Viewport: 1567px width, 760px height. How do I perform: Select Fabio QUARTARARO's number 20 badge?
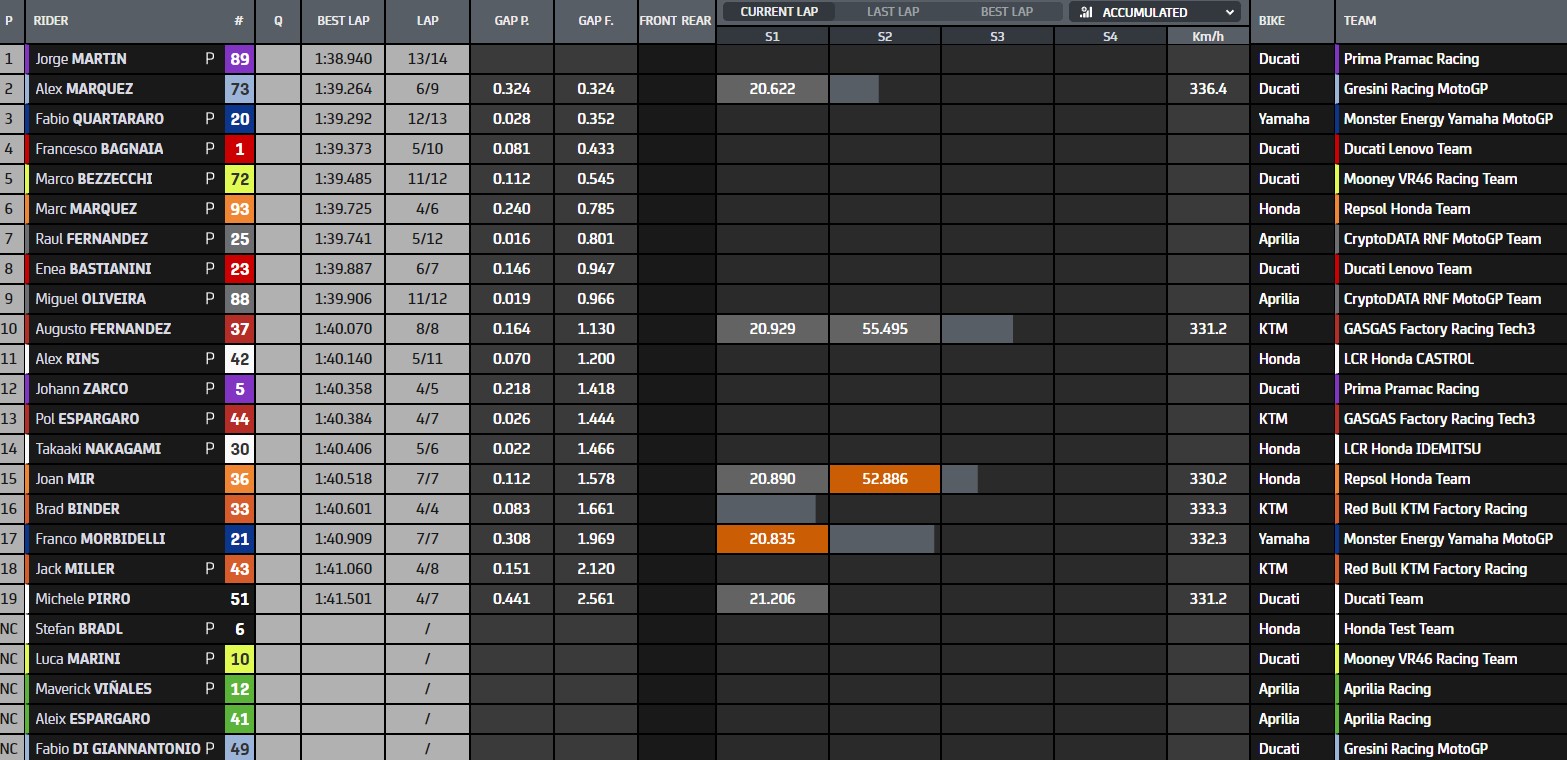(x=240, y=119)
